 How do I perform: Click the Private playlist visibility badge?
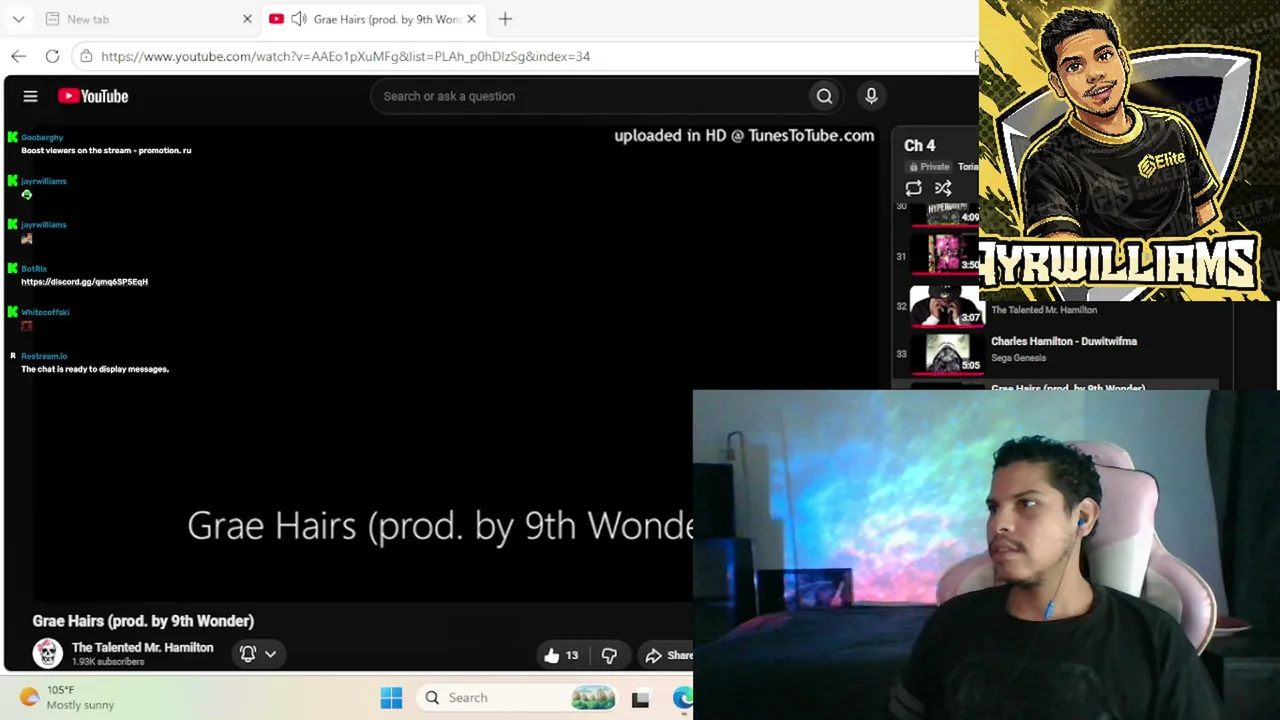(x=930, y=167)
